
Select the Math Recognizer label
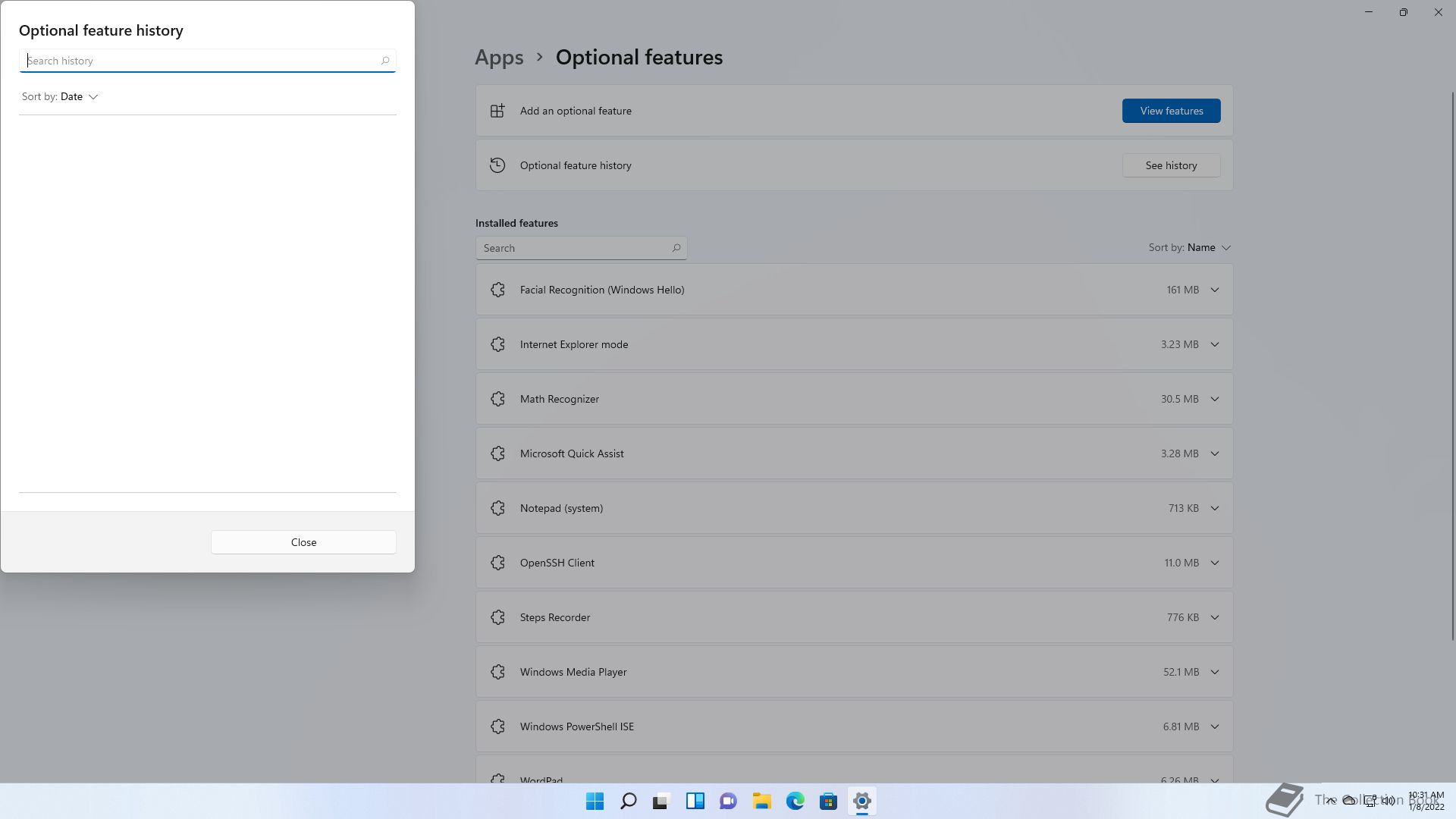coord(560,399)
